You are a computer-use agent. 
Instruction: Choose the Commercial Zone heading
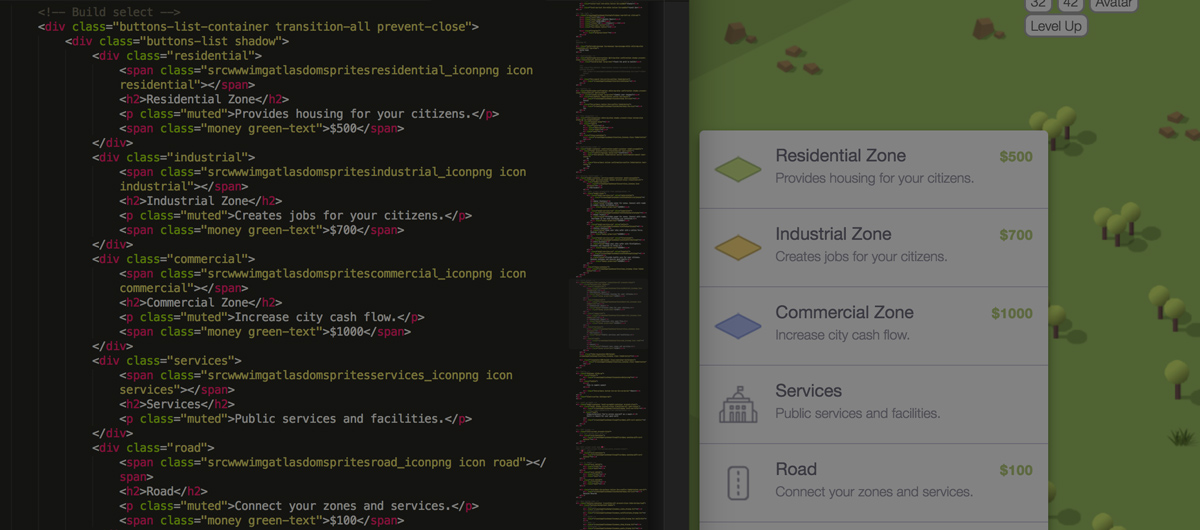845,312
